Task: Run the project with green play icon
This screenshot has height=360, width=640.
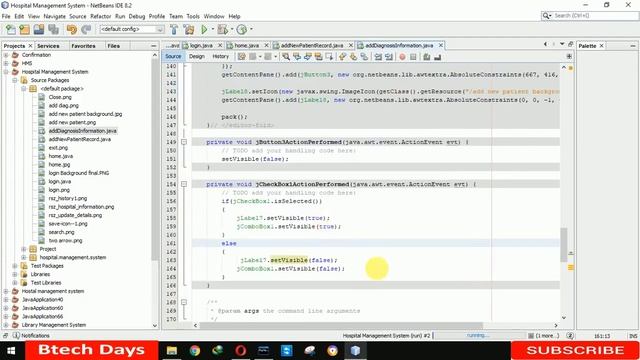Action: [204, 29]
